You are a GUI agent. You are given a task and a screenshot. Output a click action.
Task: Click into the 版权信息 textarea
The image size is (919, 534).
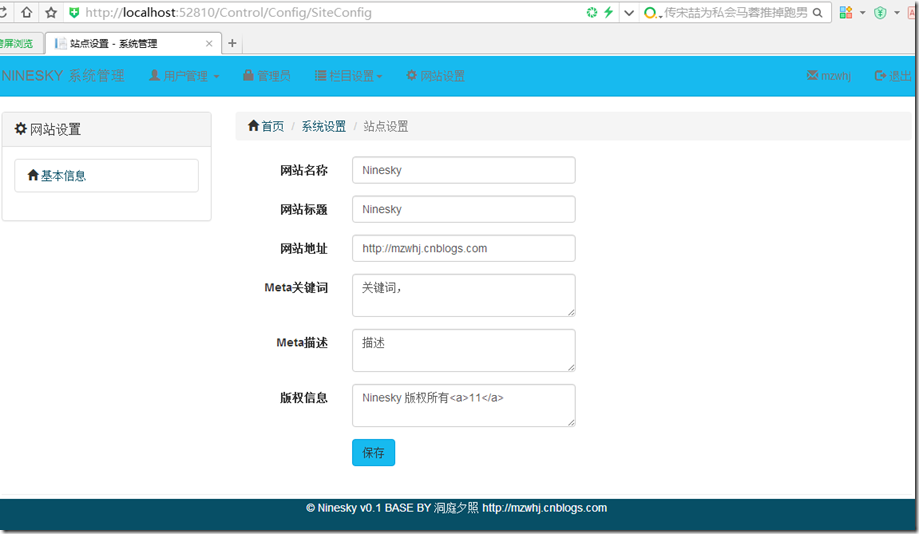463,405
